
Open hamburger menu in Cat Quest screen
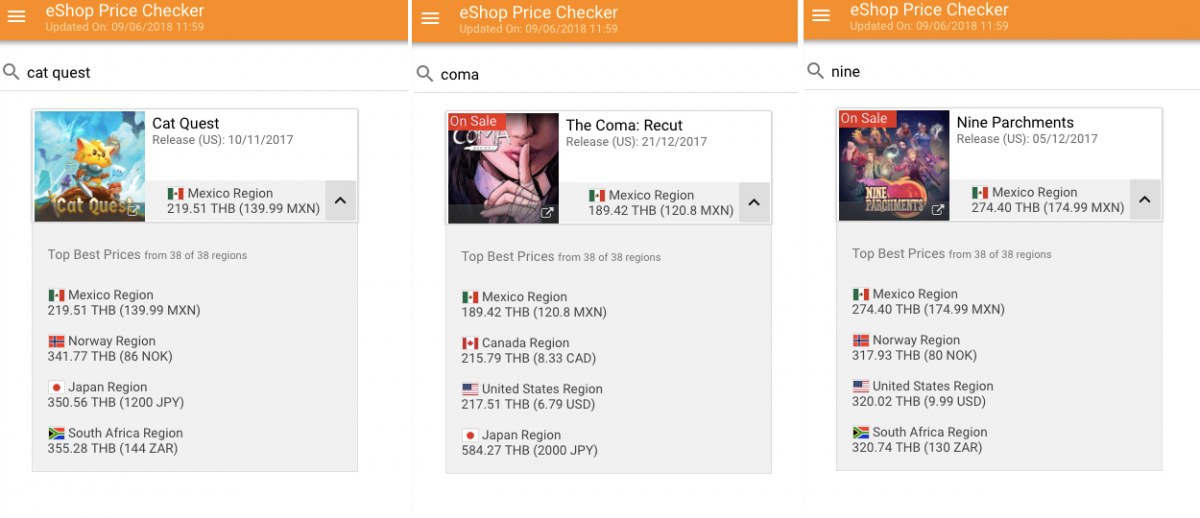pyautogui.click(x=17, y=17)
